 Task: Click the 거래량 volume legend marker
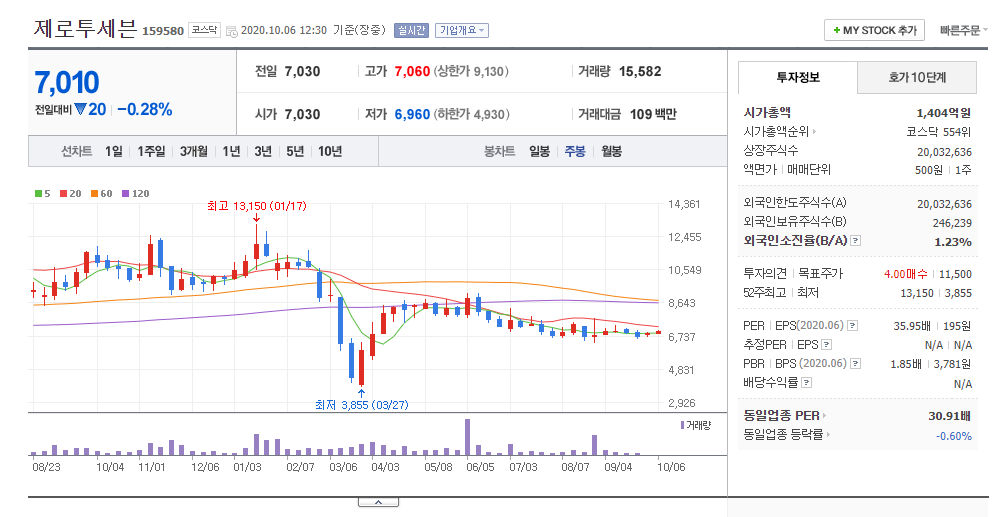tap(696, 425)
